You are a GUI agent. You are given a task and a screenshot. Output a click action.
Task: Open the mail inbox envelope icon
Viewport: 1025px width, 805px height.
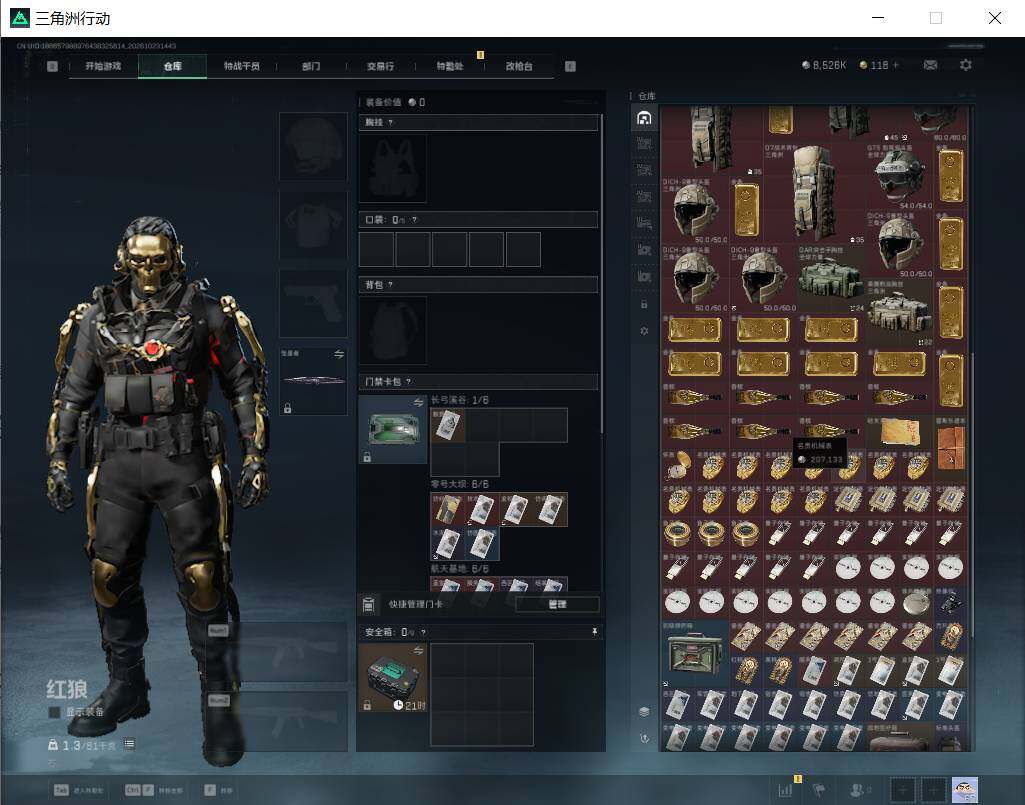[930, 65]
